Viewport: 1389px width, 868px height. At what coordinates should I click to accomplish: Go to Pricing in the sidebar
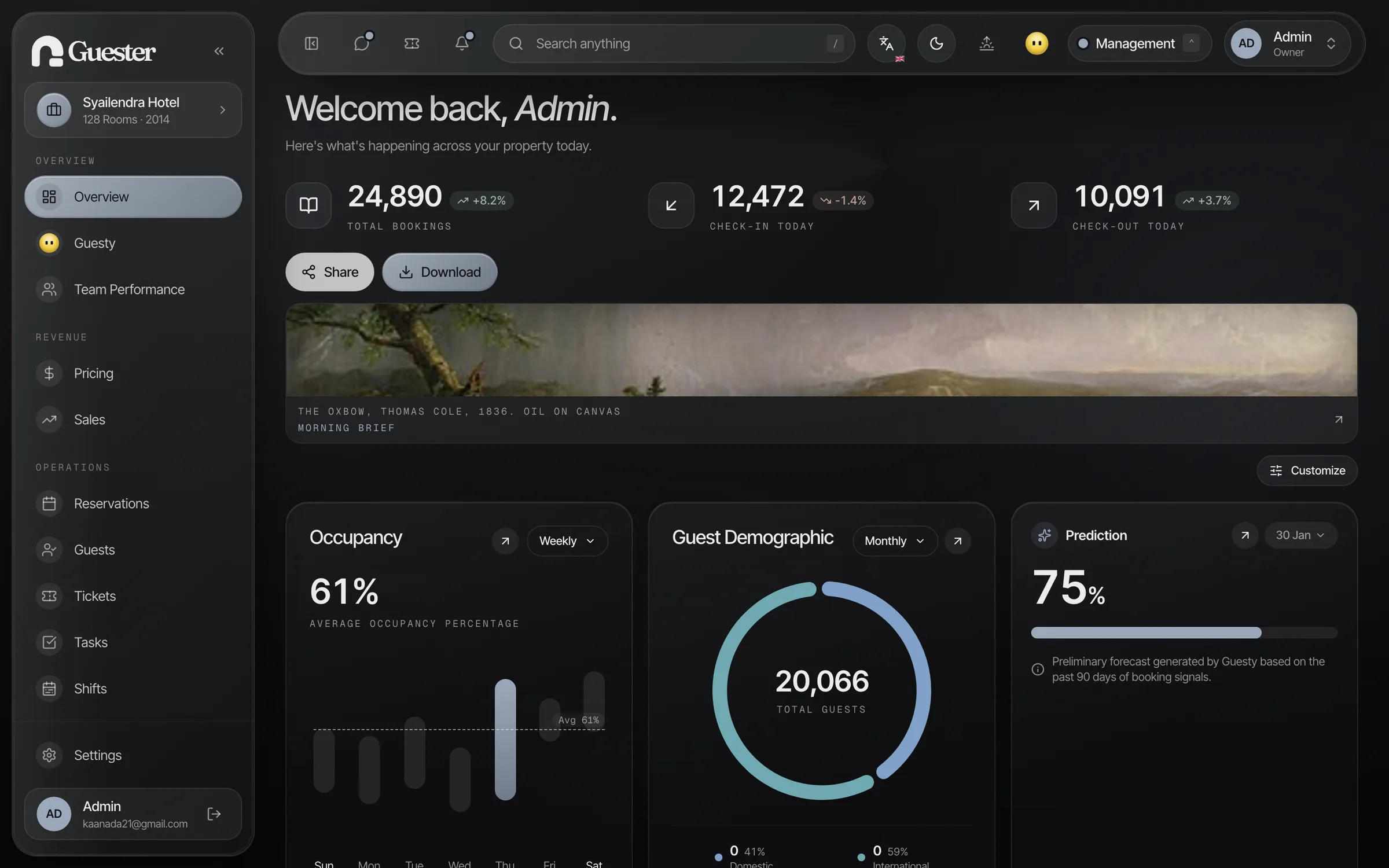[x=133, y=373]
